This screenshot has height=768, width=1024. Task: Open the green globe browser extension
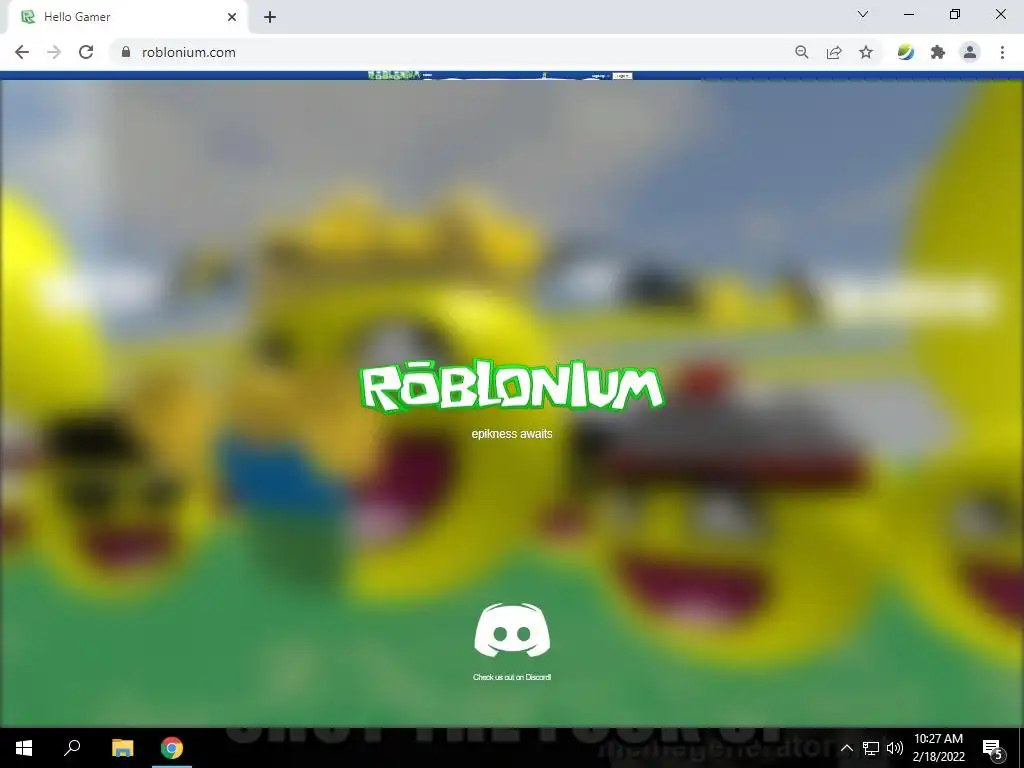(906, 52)
